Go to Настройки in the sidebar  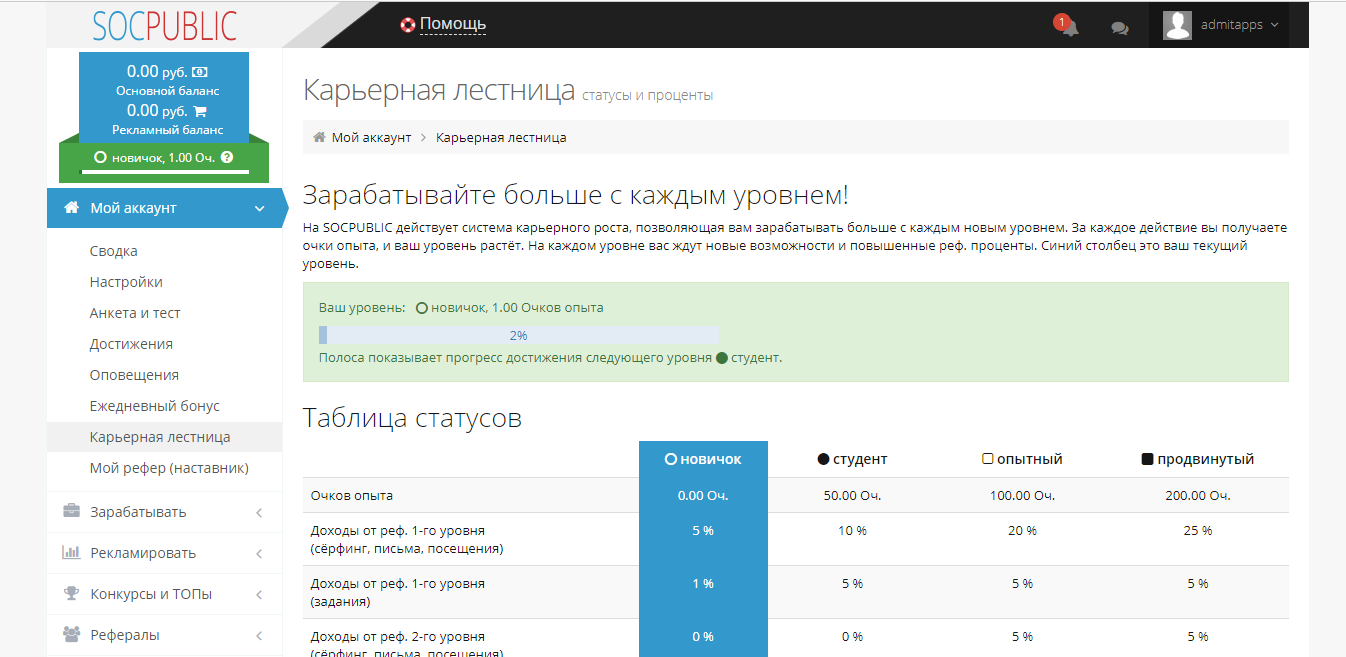[126, 282]
